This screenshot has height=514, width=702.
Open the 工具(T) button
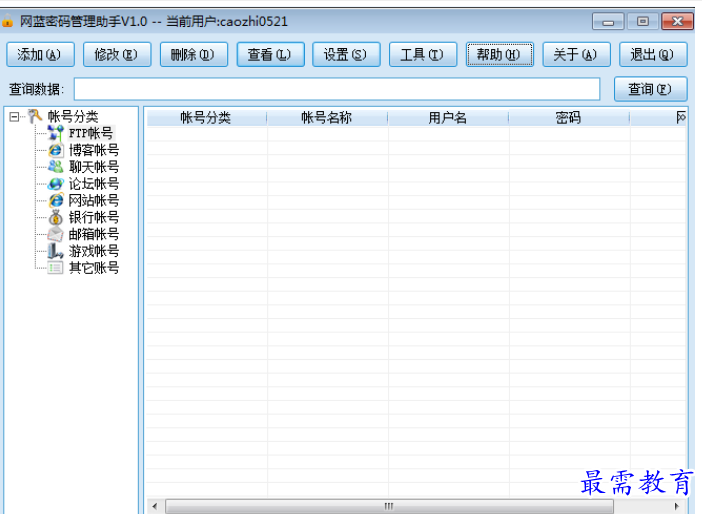pos(423,55)
